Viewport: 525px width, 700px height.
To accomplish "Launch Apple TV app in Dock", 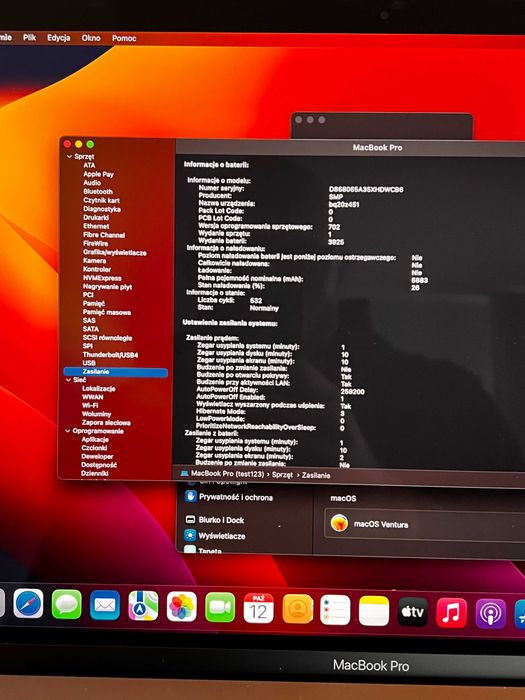I will [412, 612].
